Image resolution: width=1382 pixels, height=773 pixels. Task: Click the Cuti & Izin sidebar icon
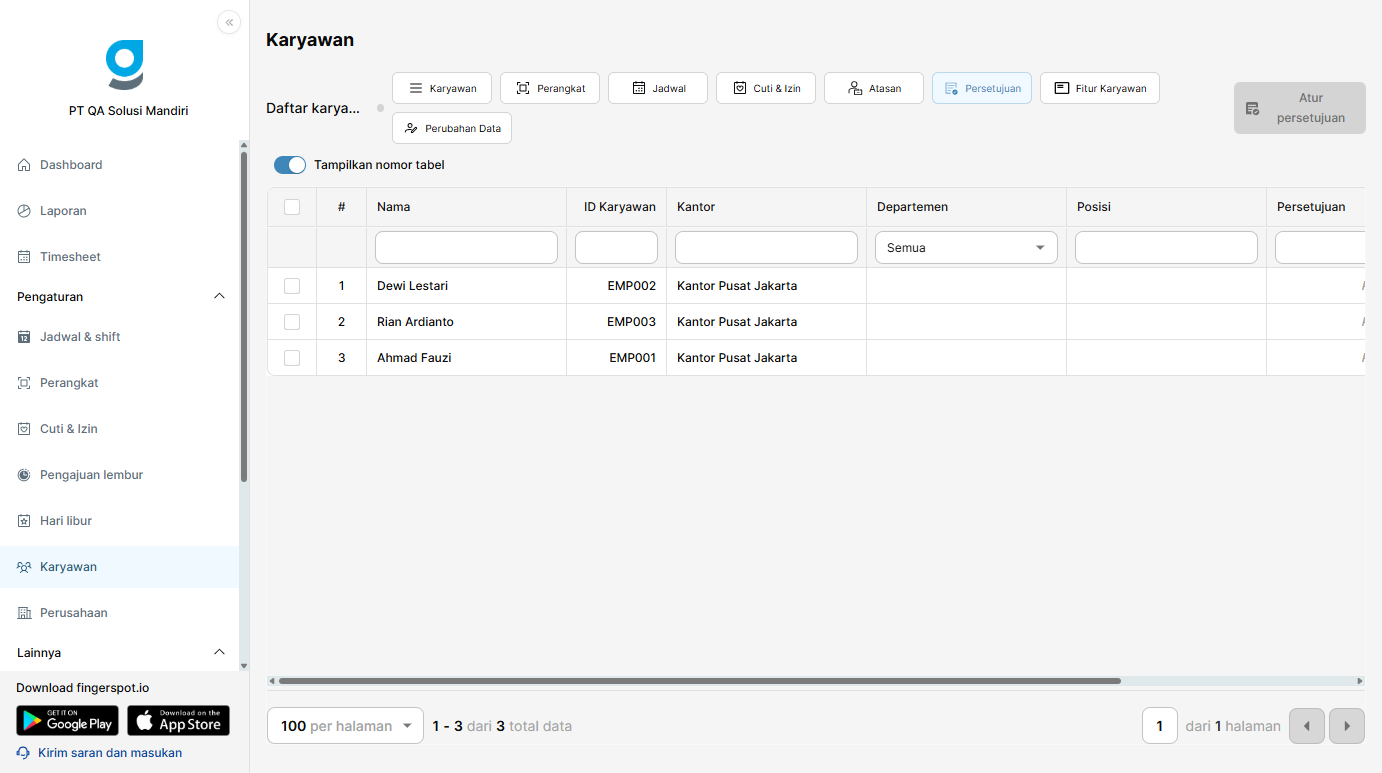(24, 429)
